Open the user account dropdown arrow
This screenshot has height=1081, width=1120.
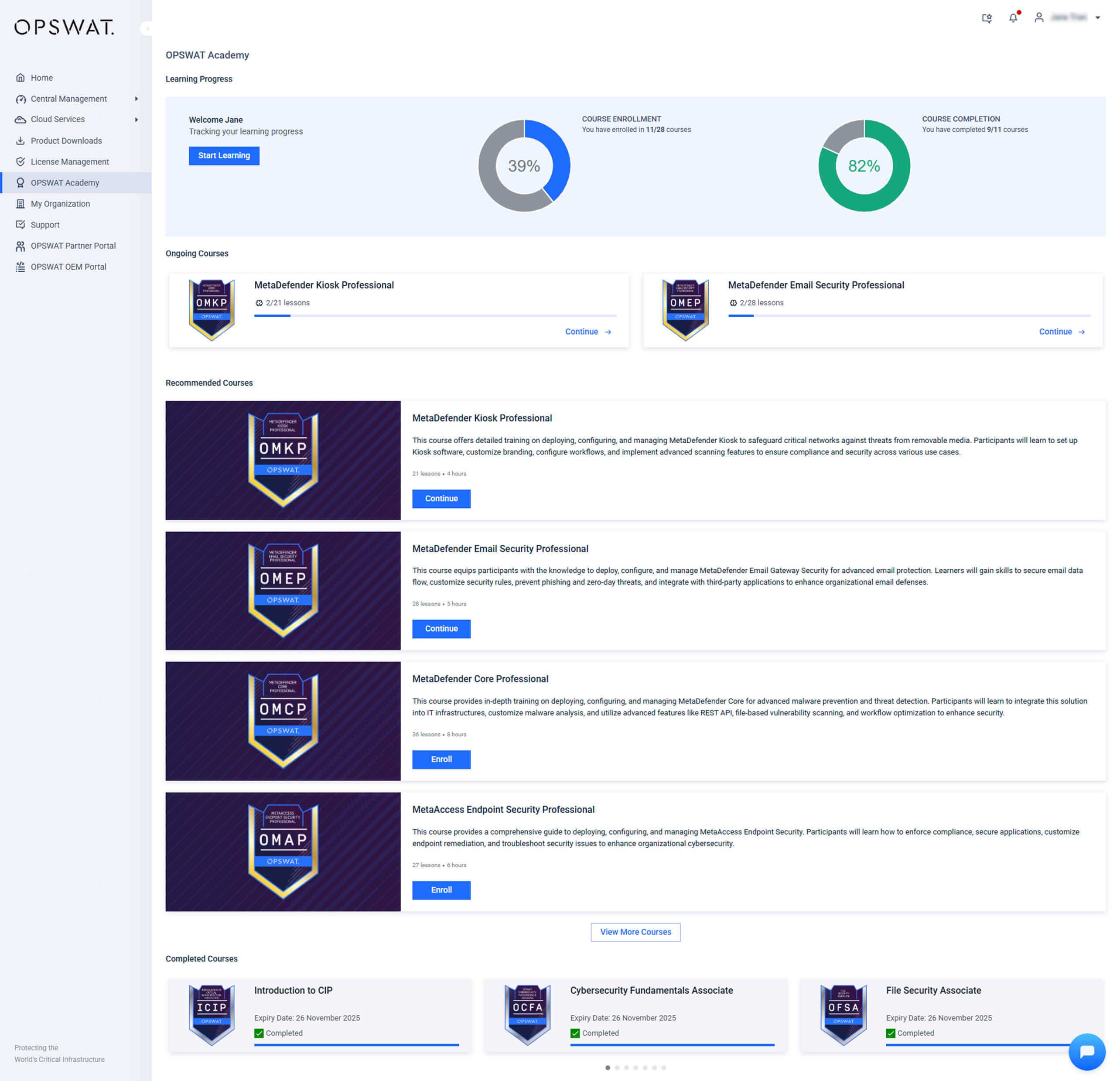pyautogui.click(x=1097, y=18)
